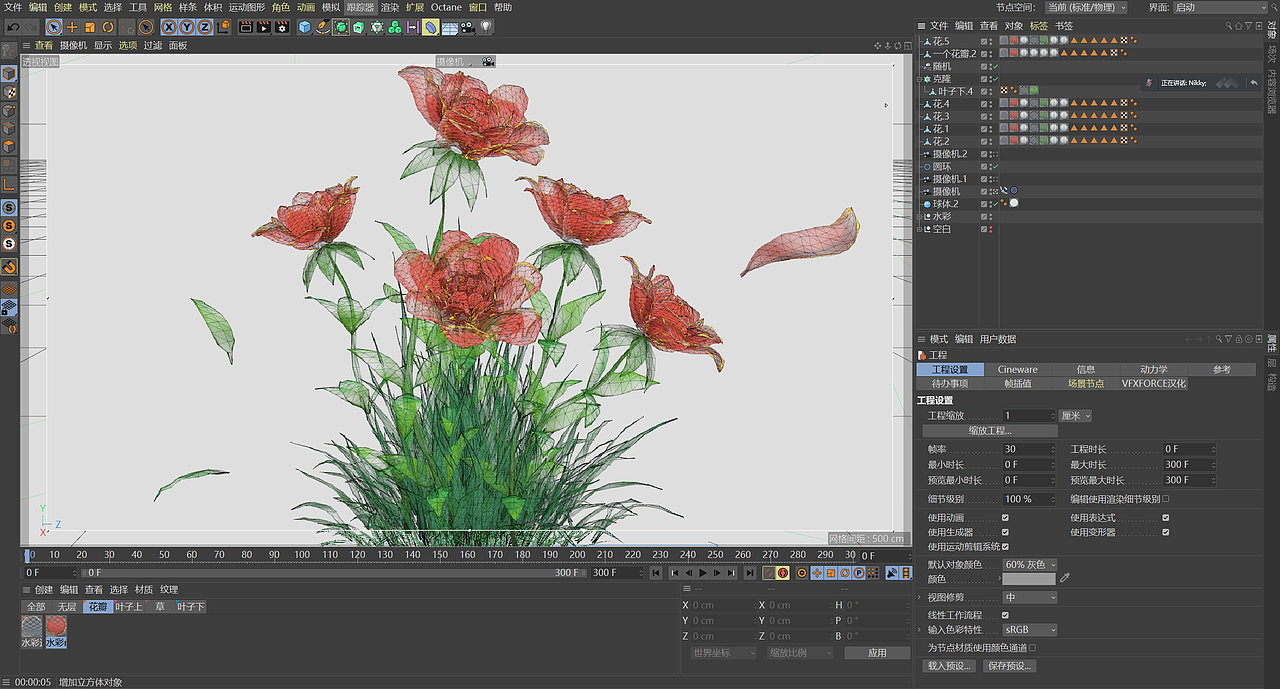The width and height of the screenshot is (1280, 689).
Task: Select the 花瓣 material layer tab
Action: [97, 607]
